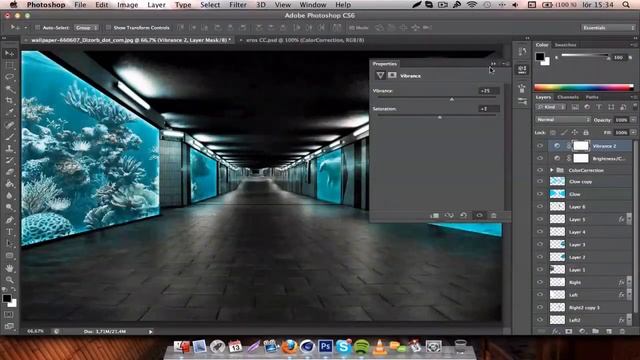640x360 pixels.
Task: Select the Zoom tool
Action: (9, 280)
